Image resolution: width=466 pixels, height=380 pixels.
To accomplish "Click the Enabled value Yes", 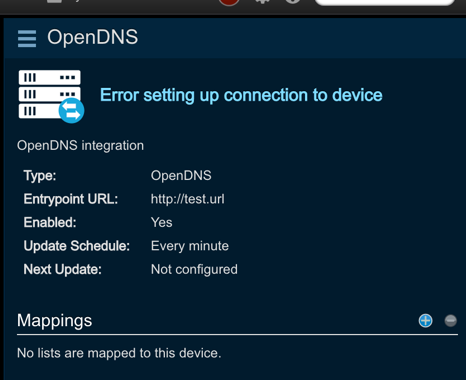I will [x=161, y=222].
